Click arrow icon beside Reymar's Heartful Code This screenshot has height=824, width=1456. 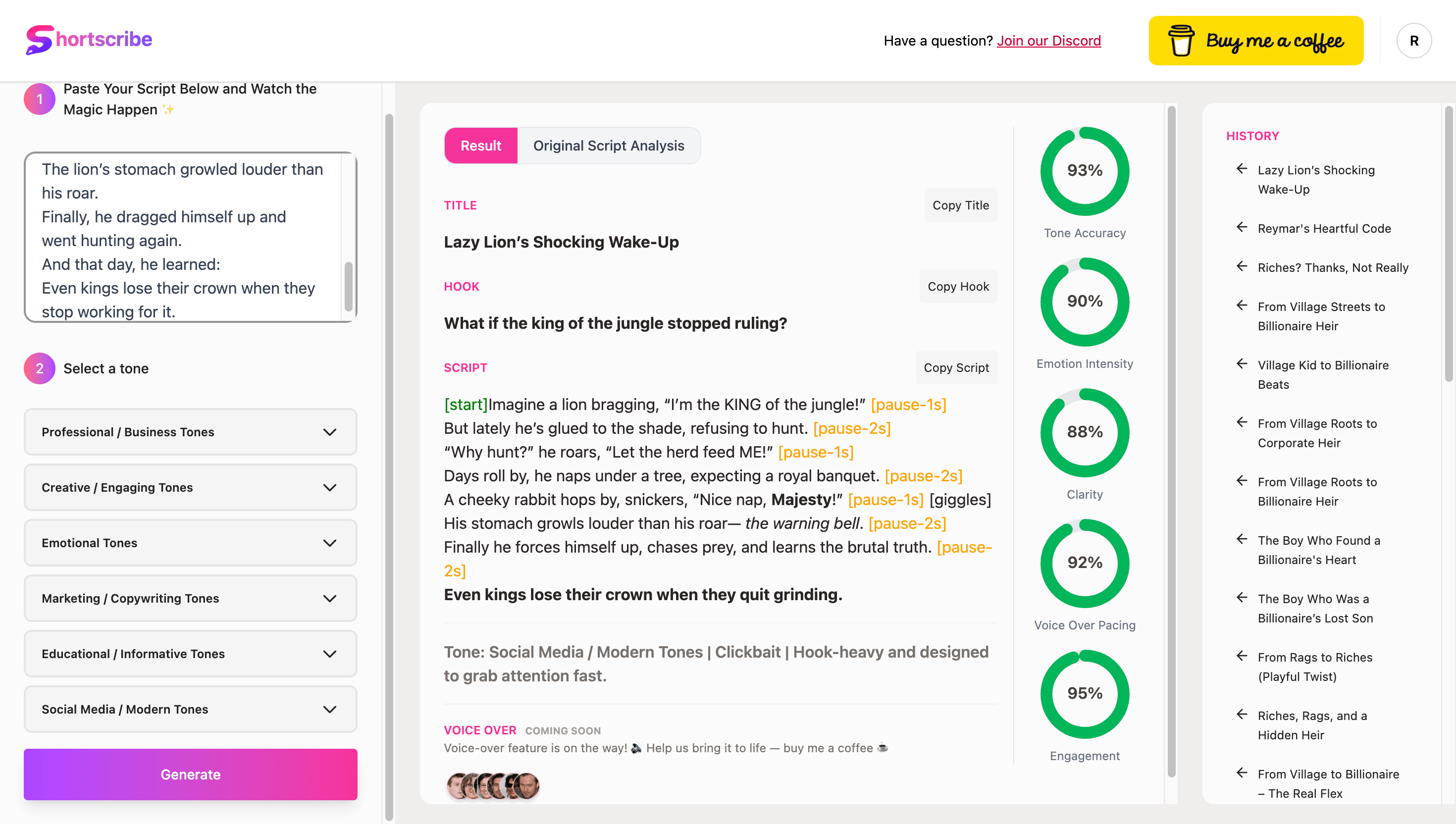tap(1242, 227)
